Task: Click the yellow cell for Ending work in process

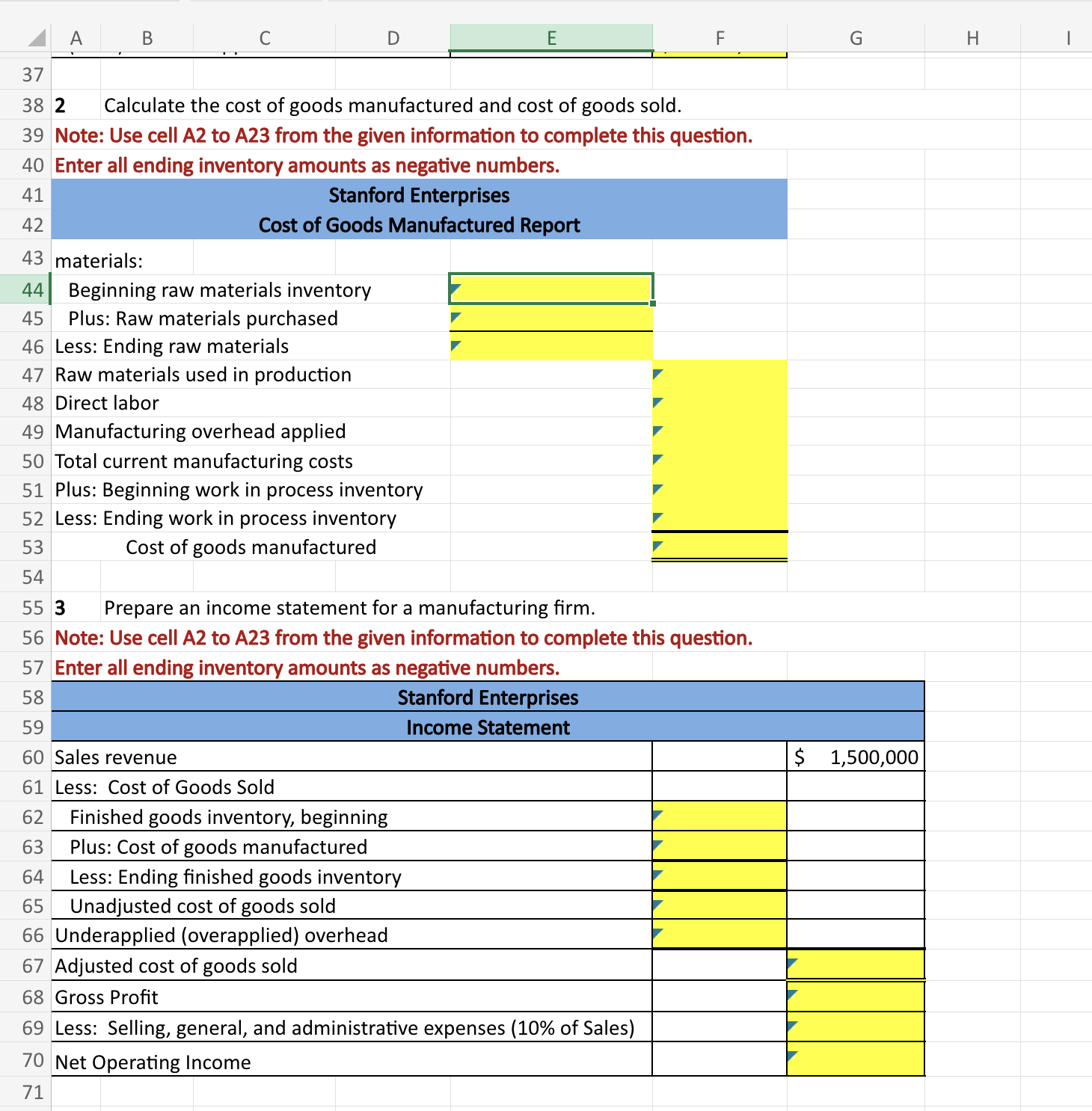Action: pos(720,517)
